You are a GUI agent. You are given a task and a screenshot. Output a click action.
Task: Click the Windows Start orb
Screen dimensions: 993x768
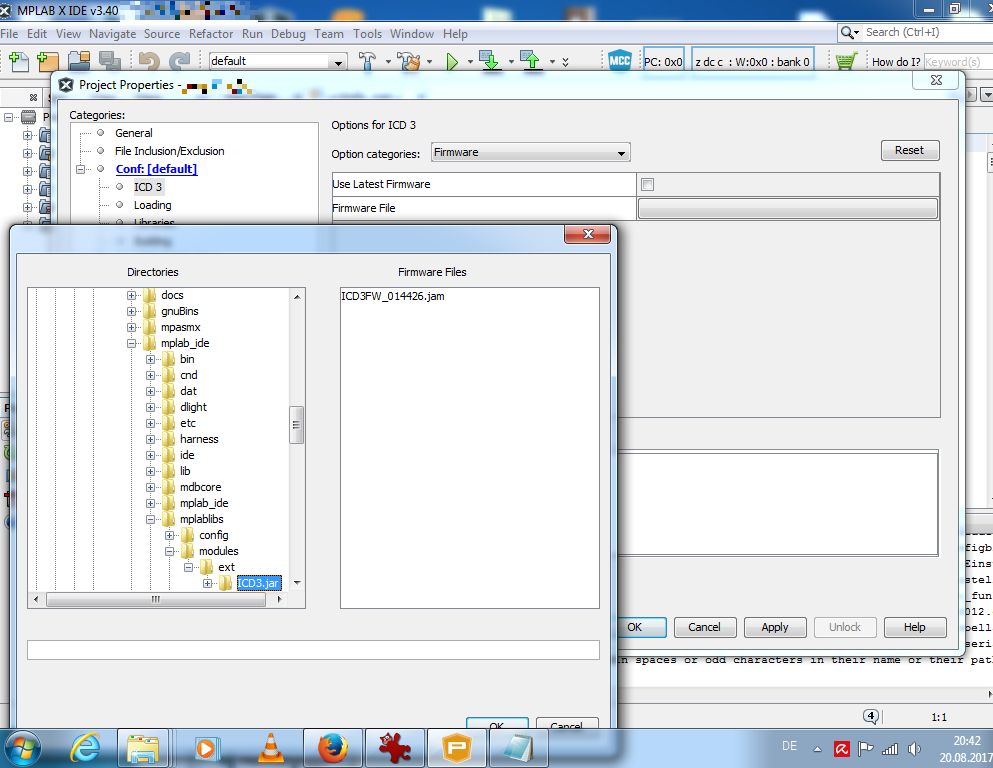[x=23, y=748]
